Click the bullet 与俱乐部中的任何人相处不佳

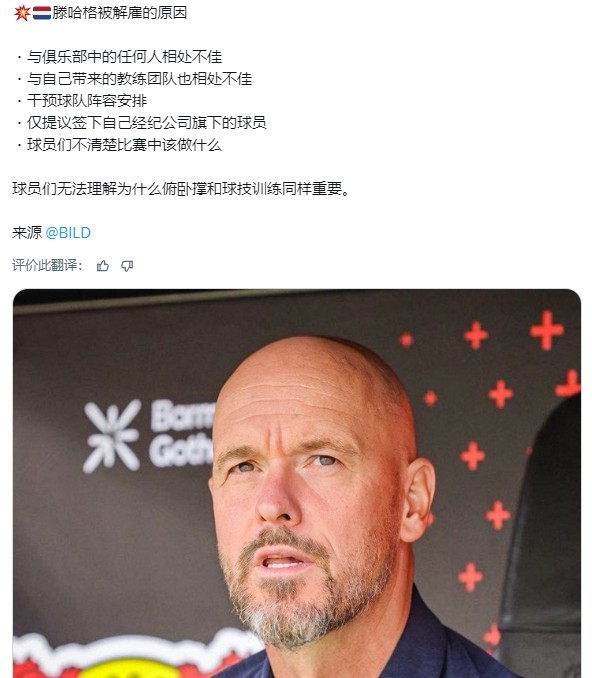[125, 57]
